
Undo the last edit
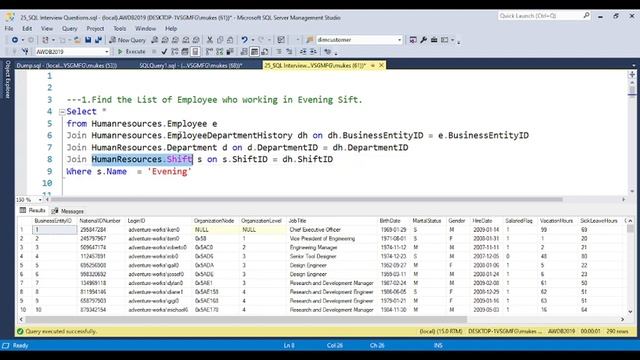tap(244, 40)
